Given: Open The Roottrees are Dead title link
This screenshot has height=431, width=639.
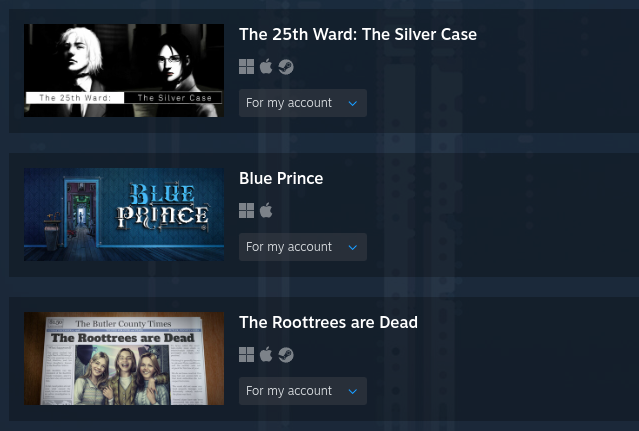Looking at the screenshot, I should [x=328, y=322].
